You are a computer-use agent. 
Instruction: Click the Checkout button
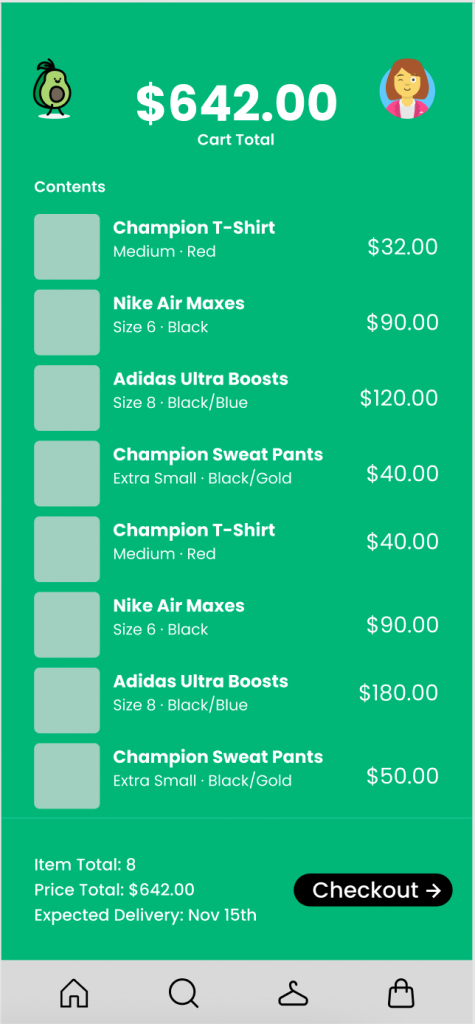pyautogui.click(x=373, y=889)
